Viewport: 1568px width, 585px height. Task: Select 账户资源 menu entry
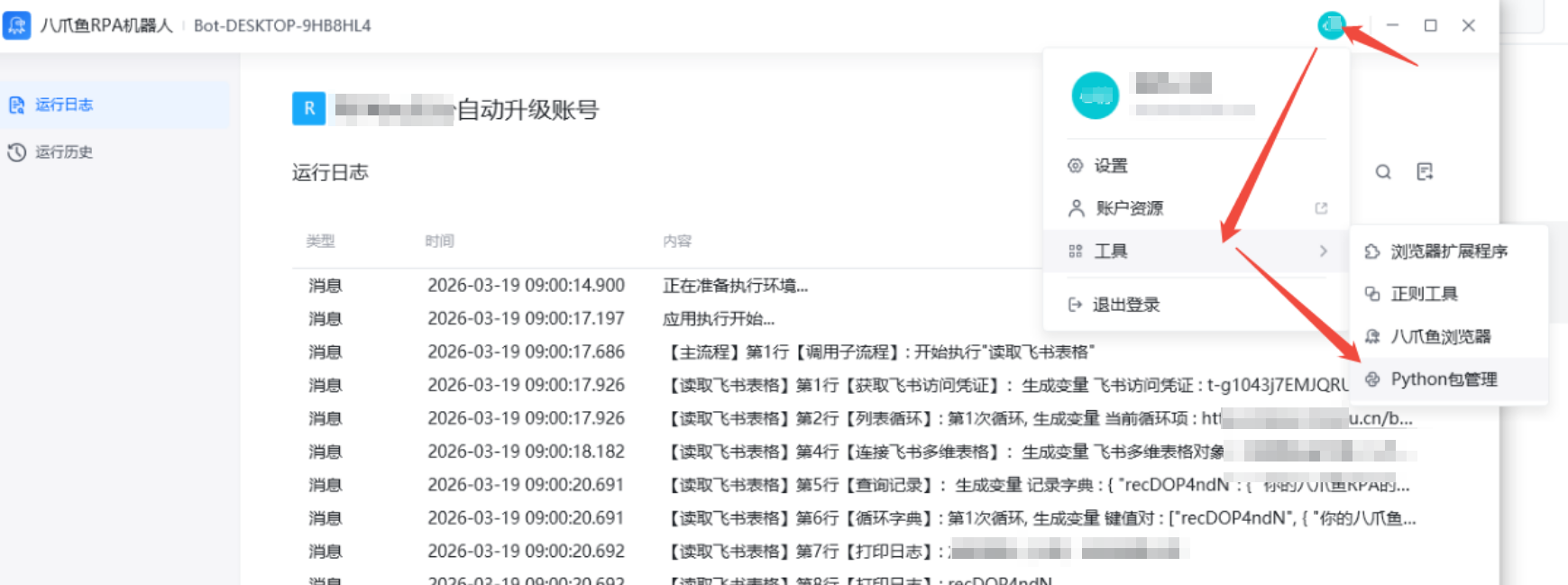point(1197,208)
